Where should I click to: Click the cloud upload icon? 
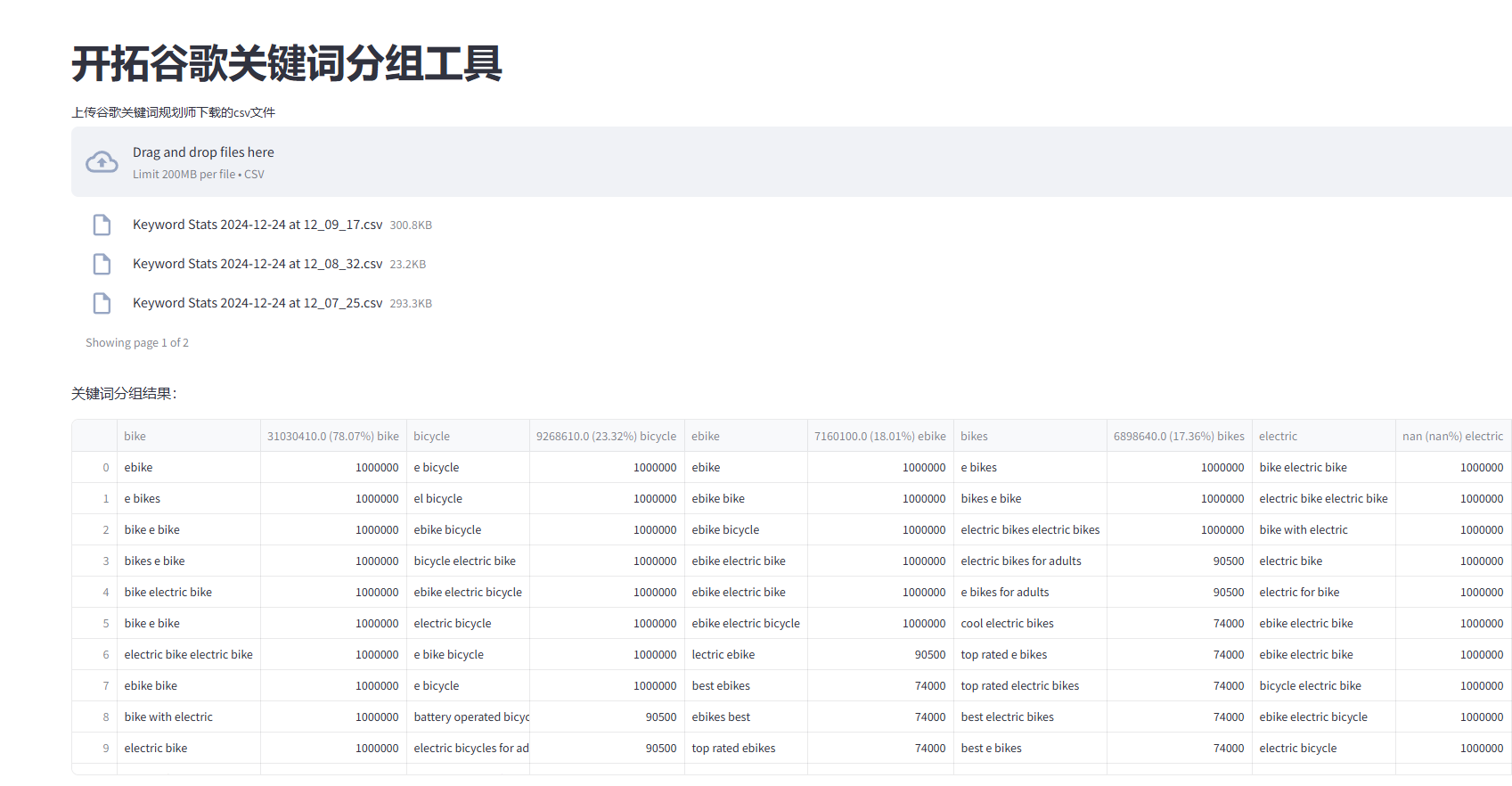click(102, 162)
